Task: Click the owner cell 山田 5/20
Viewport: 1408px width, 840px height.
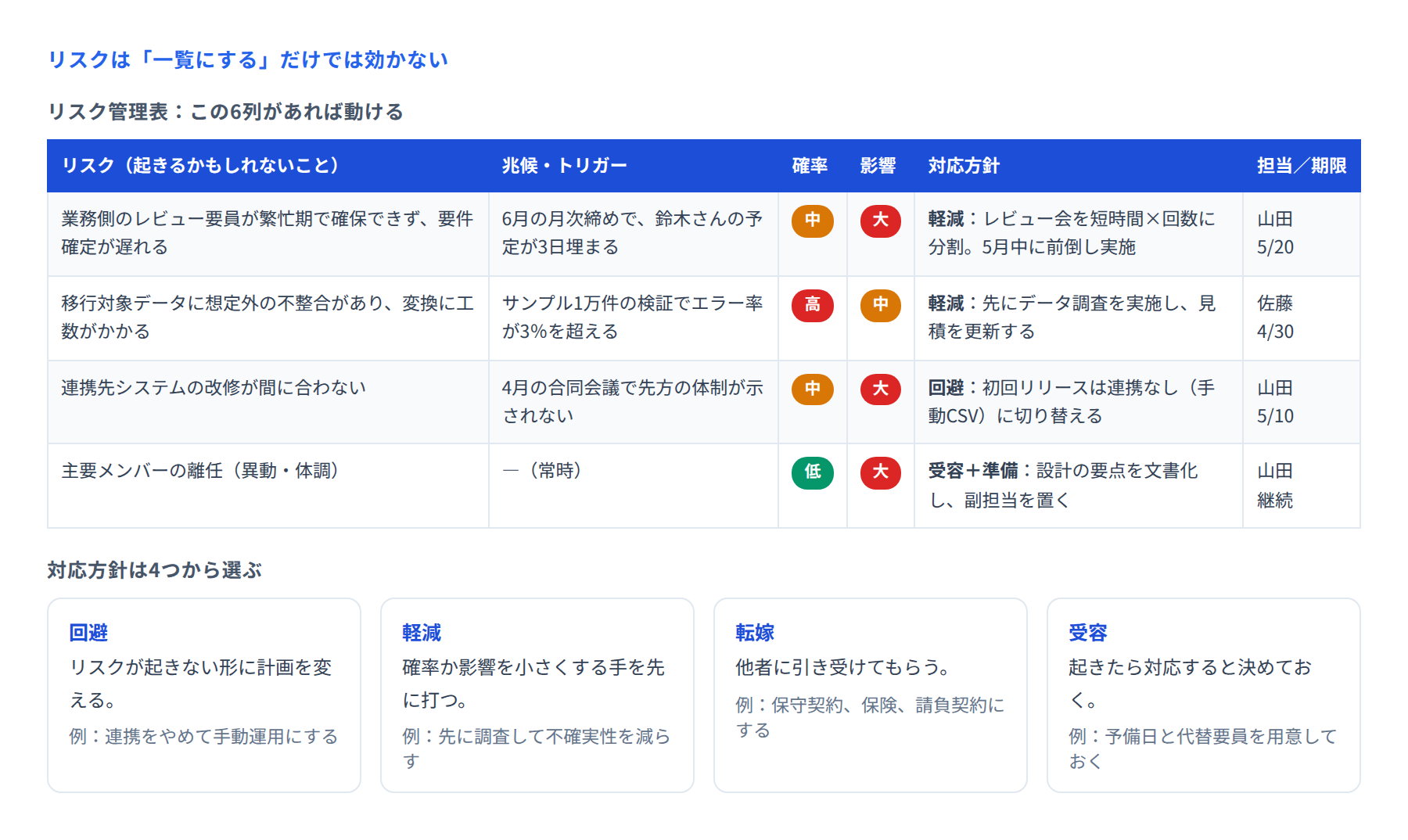Action: [x=1302, y=234]
